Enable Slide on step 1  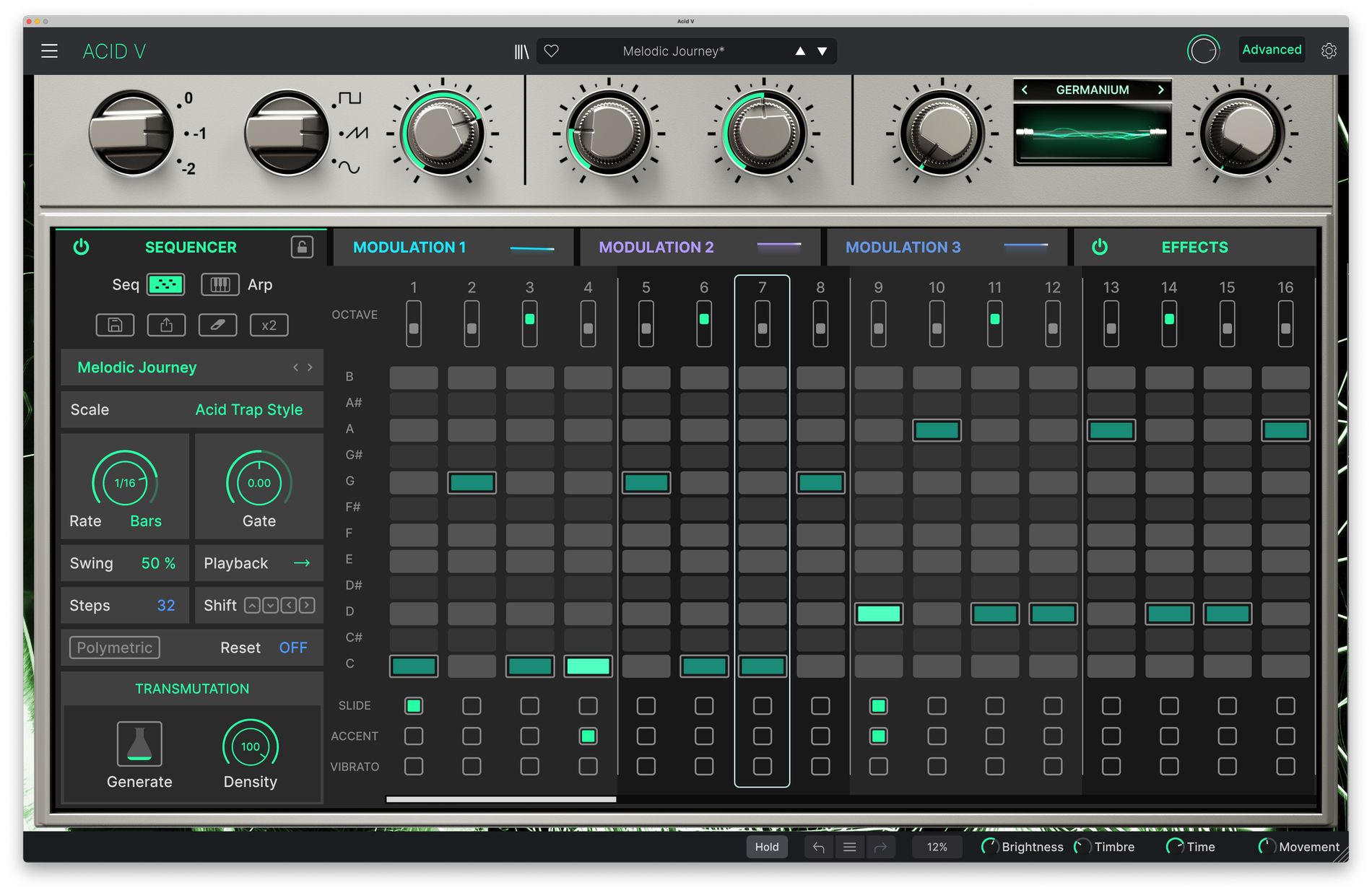tap(413, 705)
